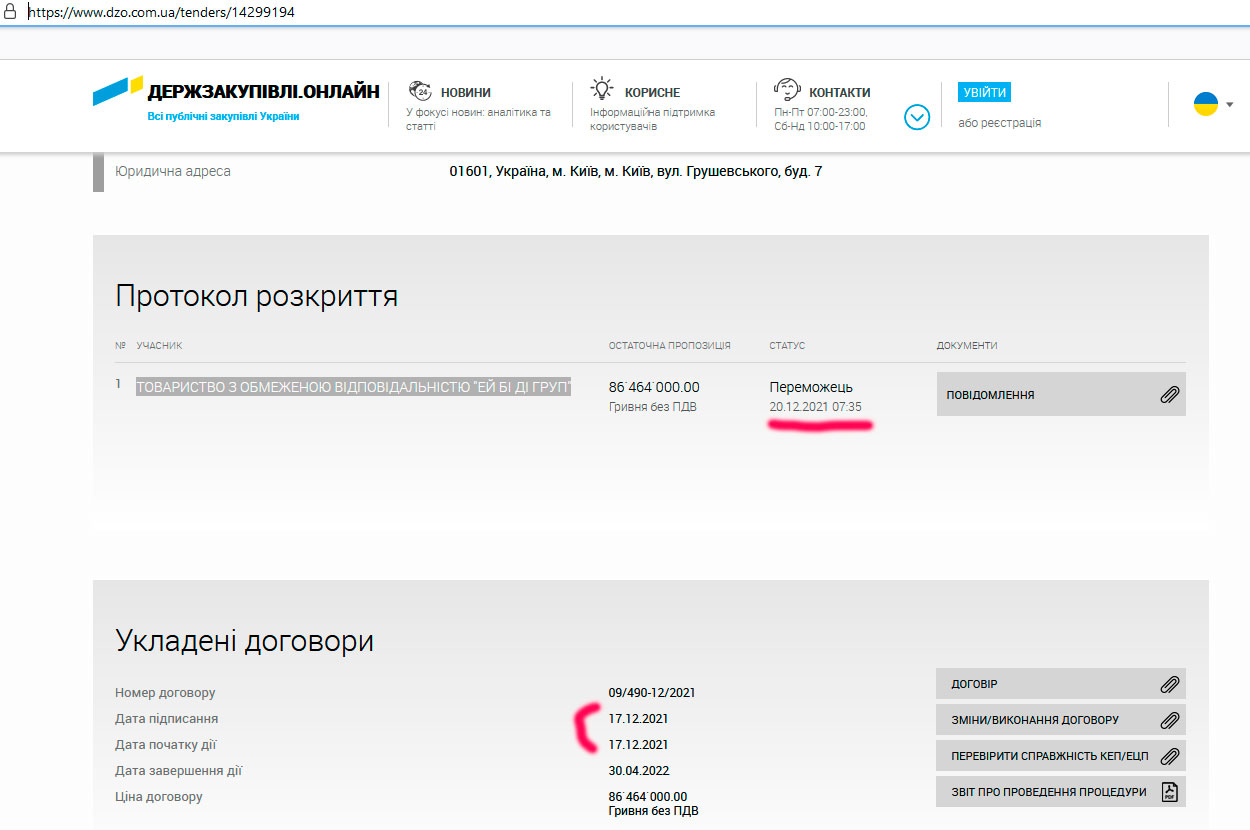Screen dimensions: 1250x830
Task: Click the lightbulb Корисне icon
Action: coord(602,88)
